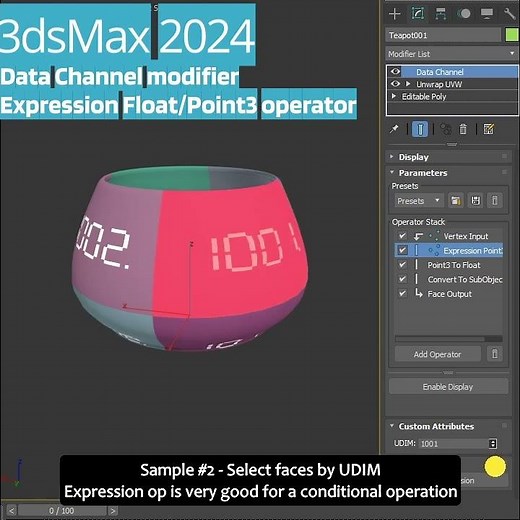The width and height of the screenshot is (520, 520).
Task: Click the Face Output arrow icon
Action: (419, 293)
